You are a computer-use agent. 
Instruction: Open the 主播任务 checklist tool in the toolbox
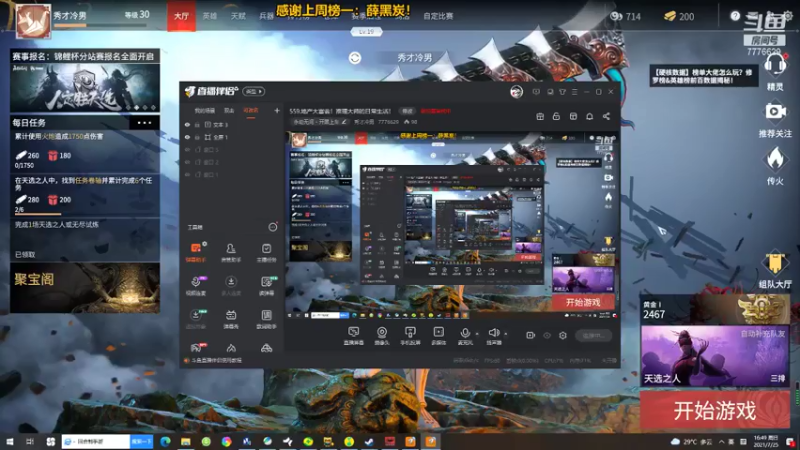[x=266, y=252]
